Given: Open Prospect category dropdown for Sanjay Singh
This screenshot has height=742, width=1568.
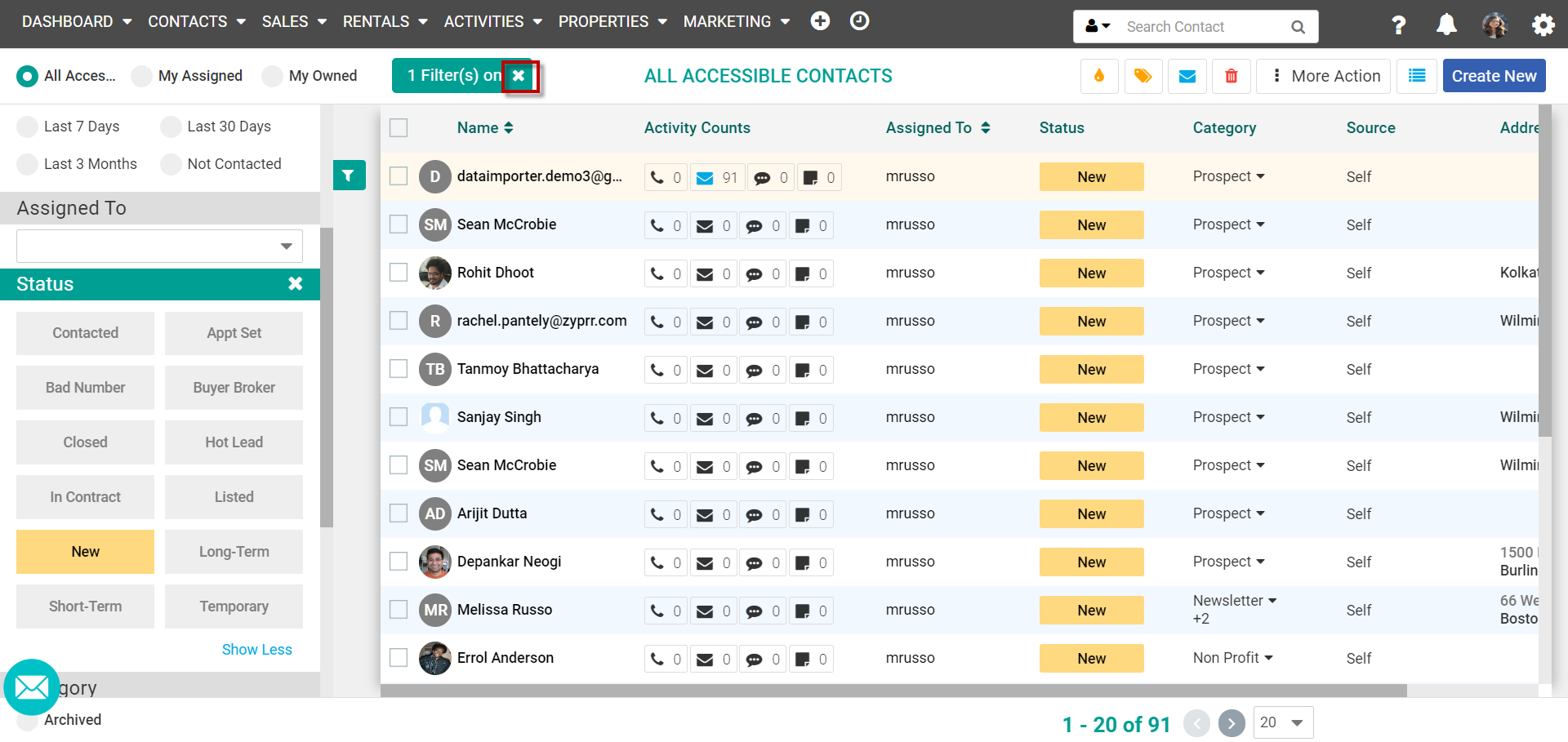Looking at the screenshot, I should click(x=1228, y=417).
